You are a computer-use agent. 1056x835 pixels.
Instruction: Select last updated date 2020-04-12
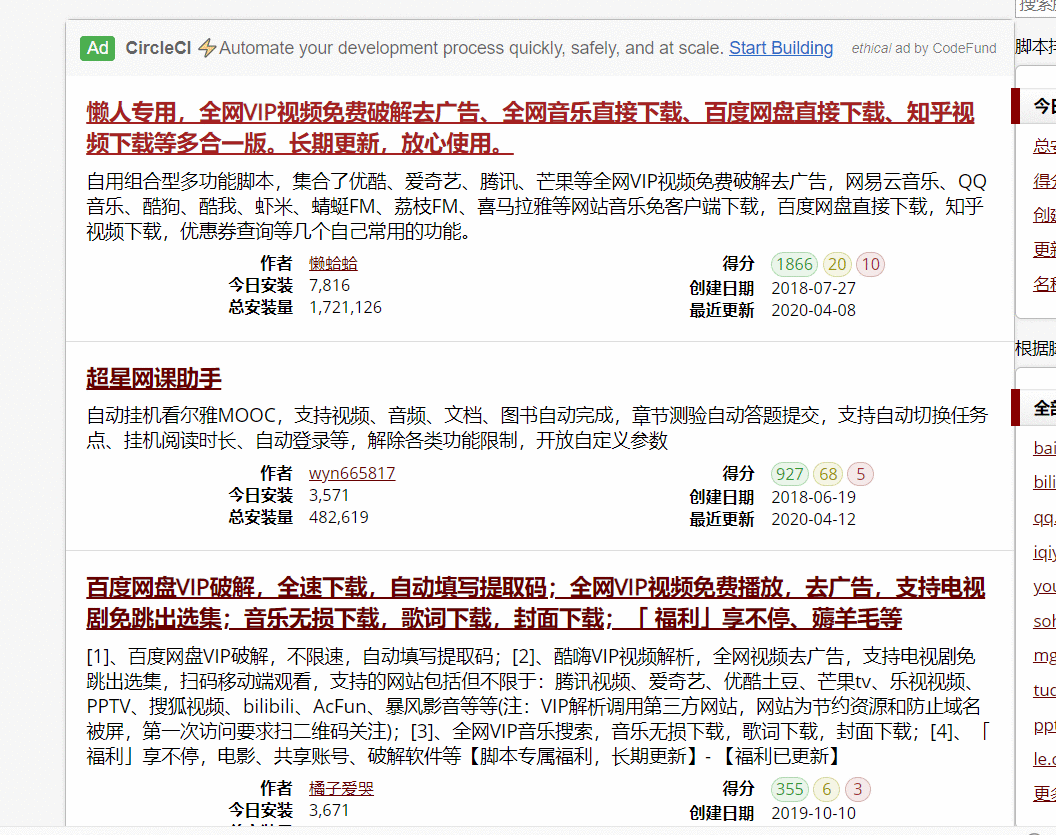click(x=813, y=520)
